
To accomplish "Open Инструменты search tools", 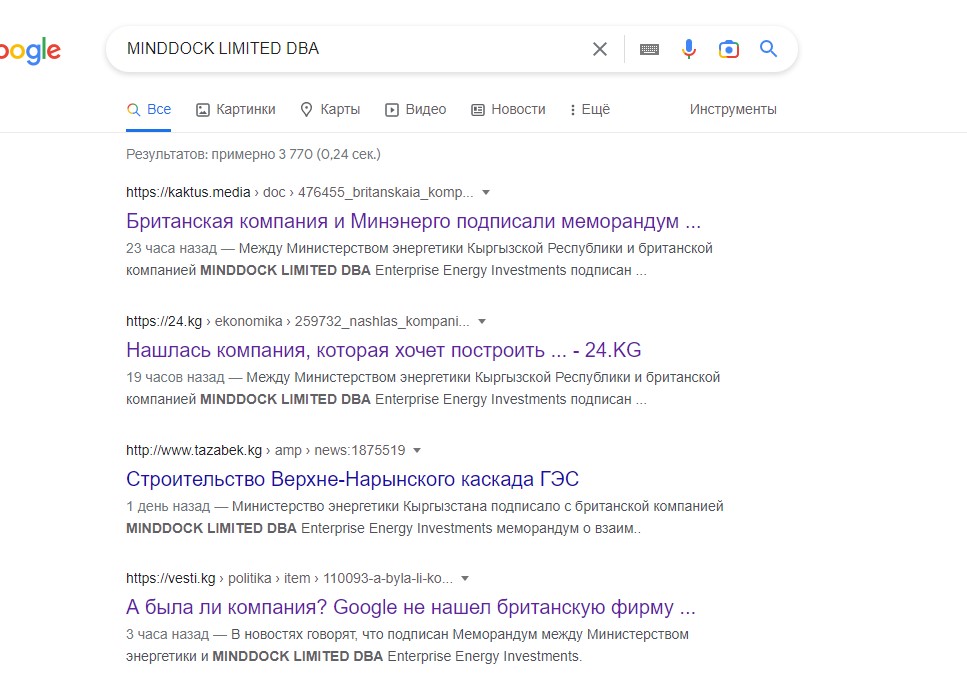I will coord(733,109).
